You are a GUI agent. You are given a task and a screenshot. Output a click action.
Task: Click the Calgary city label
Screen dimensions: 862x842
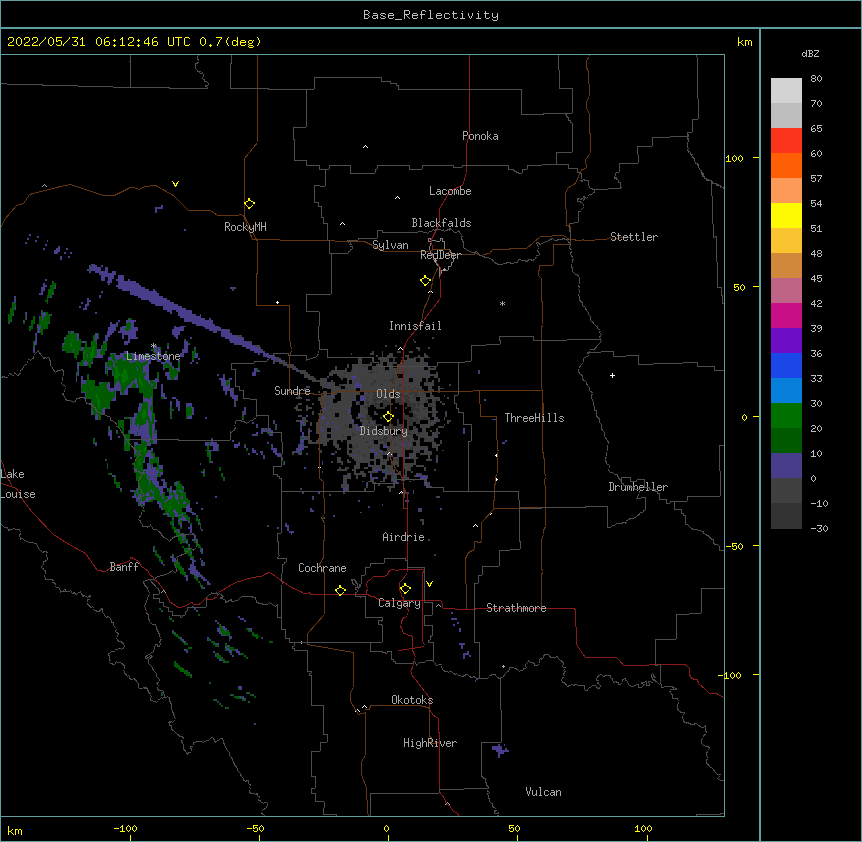[x=399, y=603]
